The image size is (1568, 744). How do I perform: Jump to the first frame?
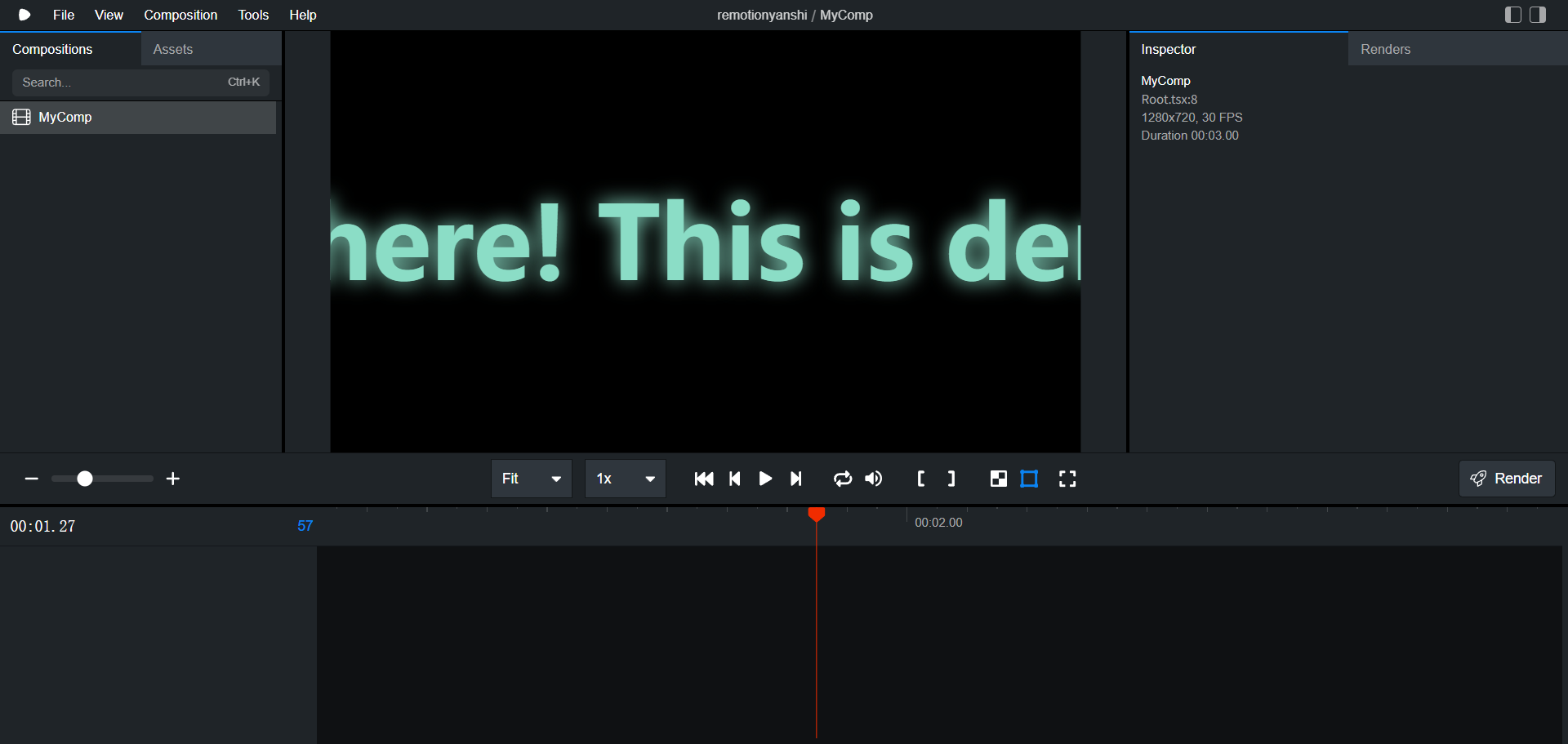tap(704, 479)
